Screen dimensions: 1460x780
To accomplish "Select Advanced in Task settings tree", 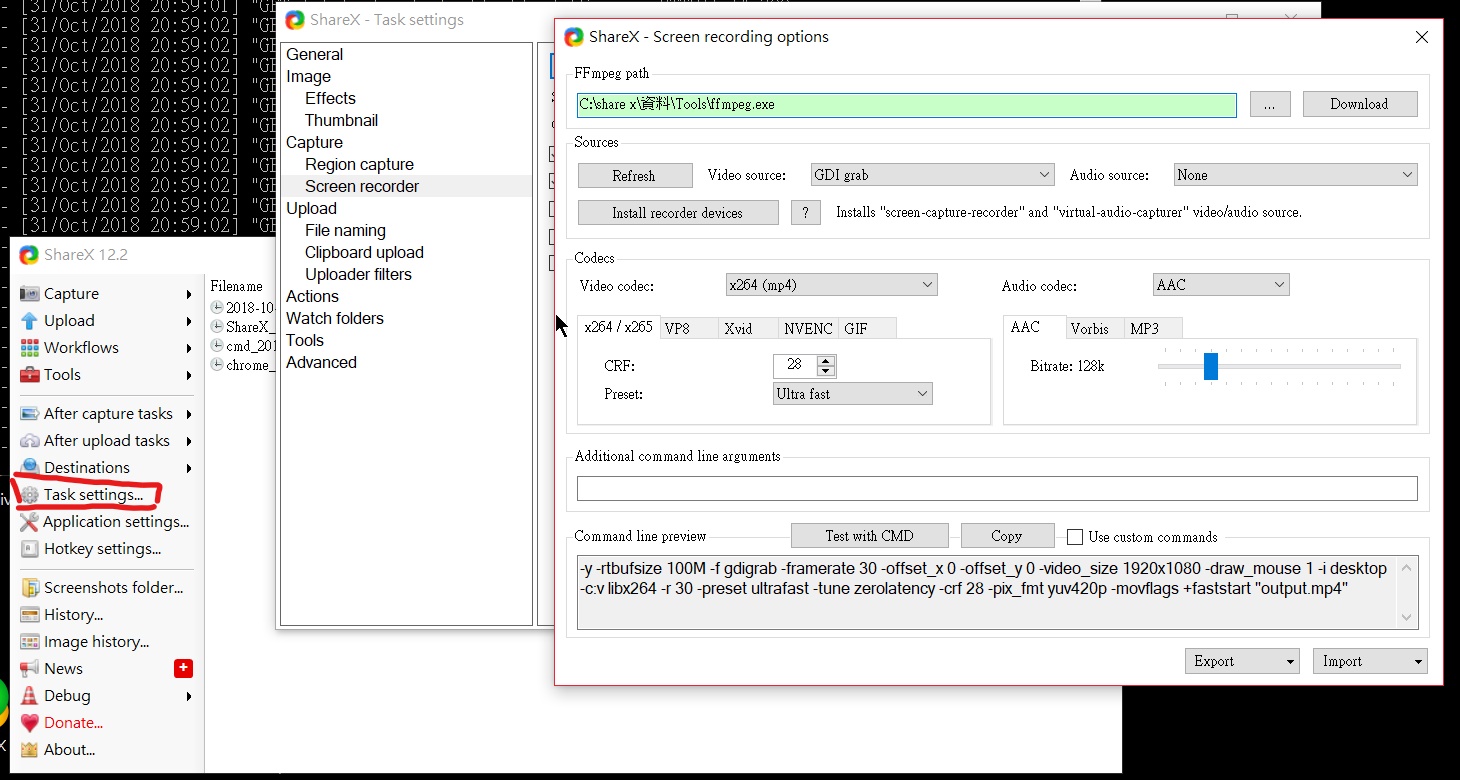I will (321, 363).
